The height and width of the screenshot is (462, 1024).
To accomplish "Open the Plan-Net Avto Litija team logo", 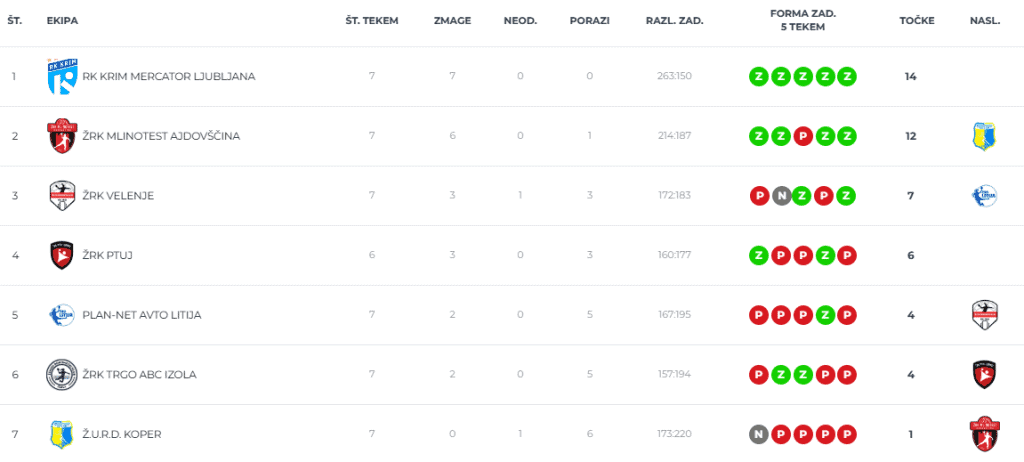I will click(x=62, y=315).
